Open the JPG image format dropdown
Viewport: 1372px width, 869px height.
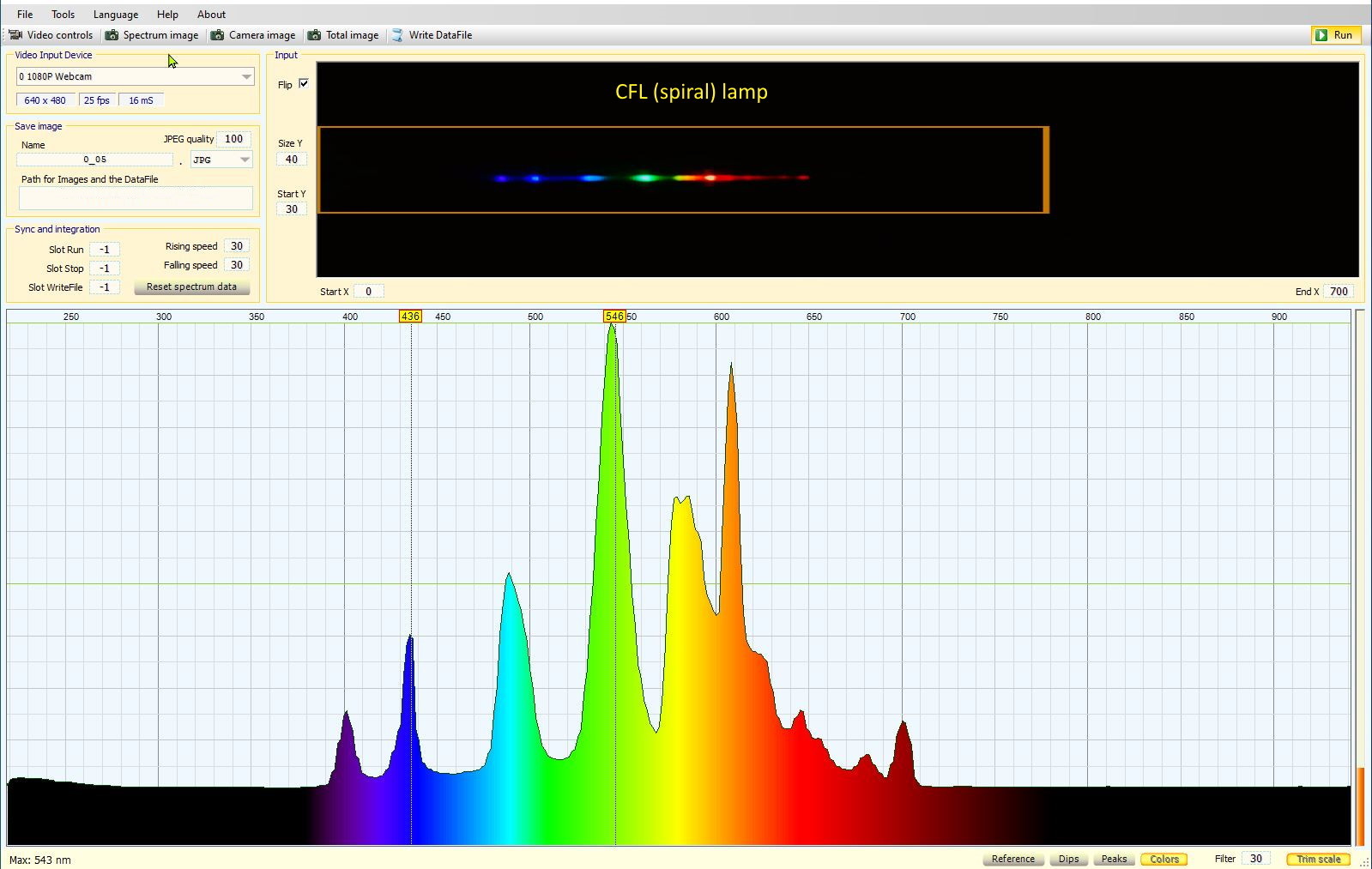tap(221, 160)
